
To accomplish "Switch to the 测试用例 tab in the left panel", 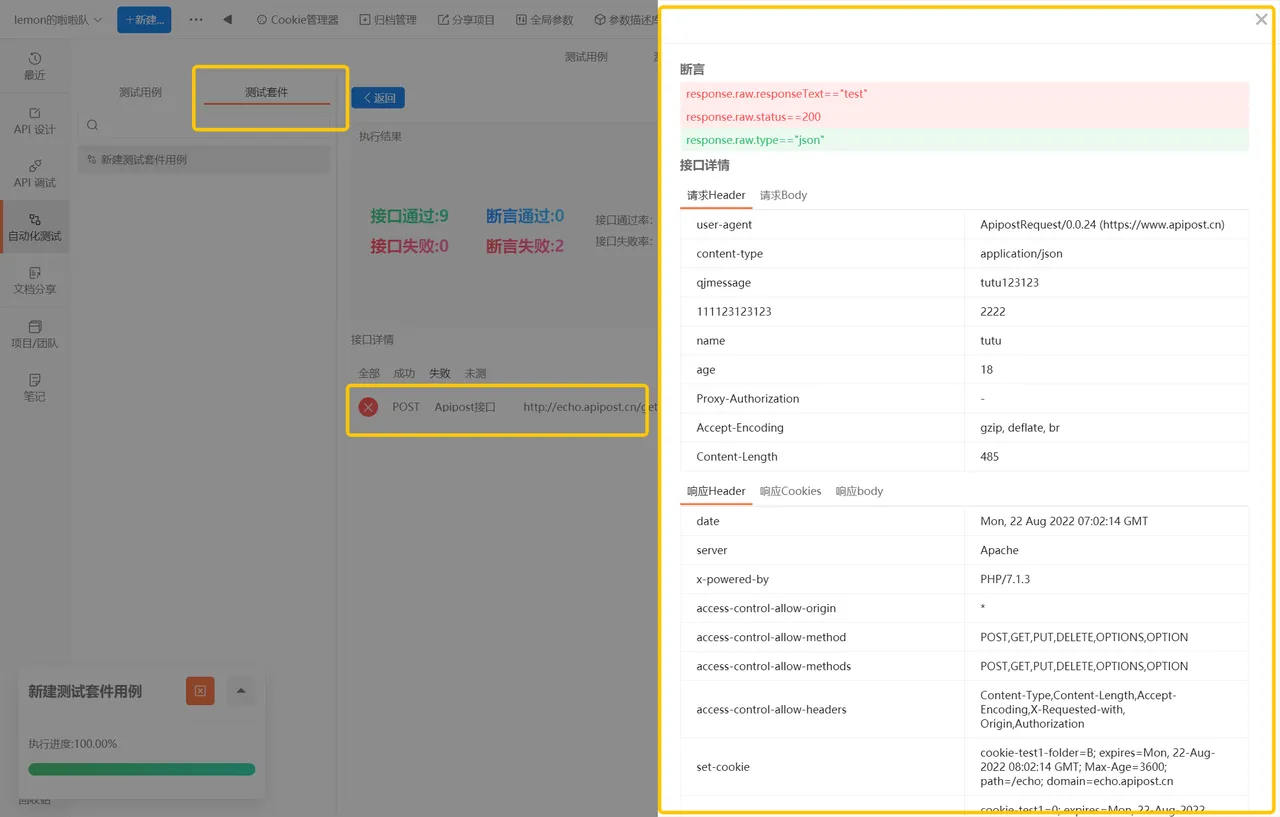I will (140, 92).
